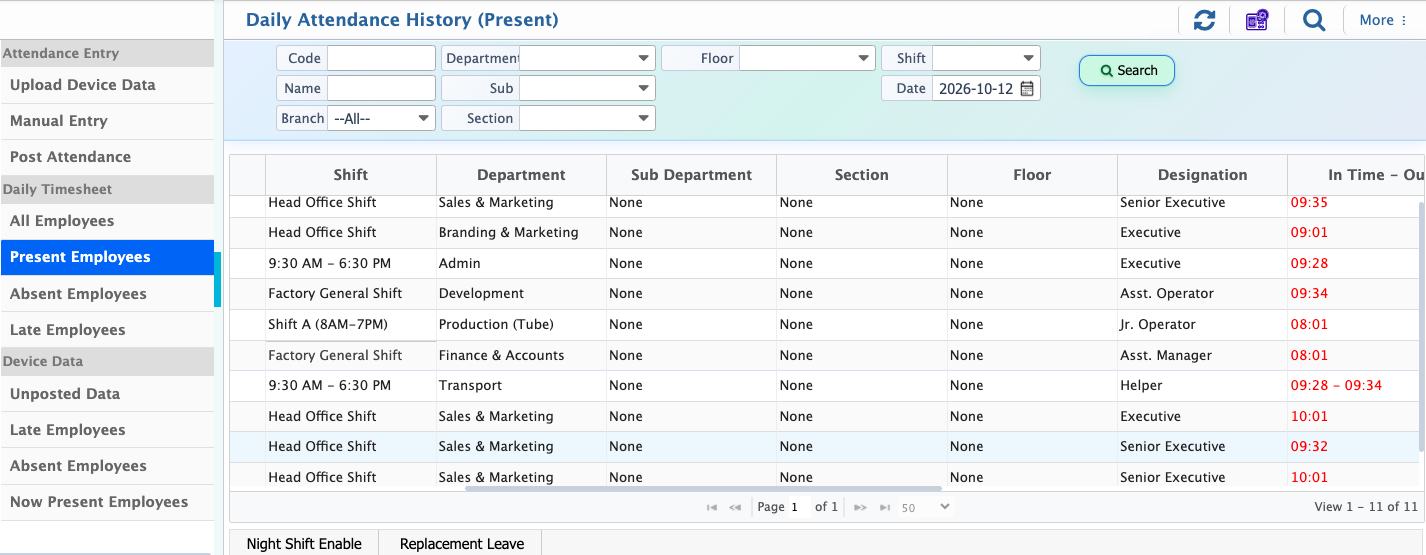The width and height of the screenshot is (1426, 555).
Task: Click the table vertical scrollbar
Action: click(x=1422, y=325)
